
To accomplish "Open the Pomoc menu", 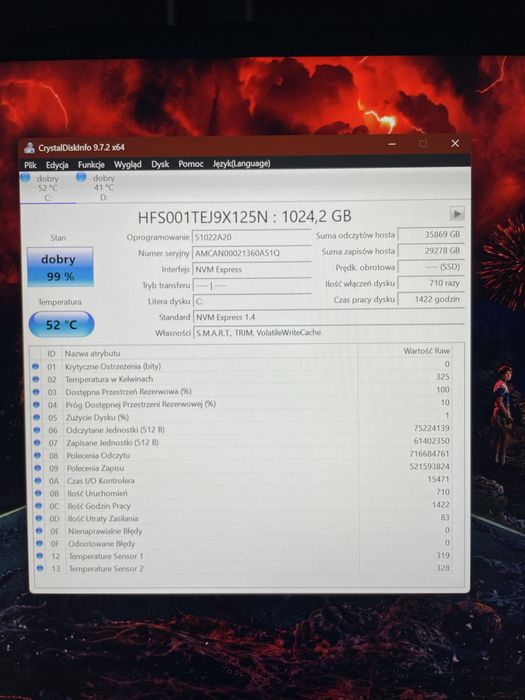I will pos(191,164).
